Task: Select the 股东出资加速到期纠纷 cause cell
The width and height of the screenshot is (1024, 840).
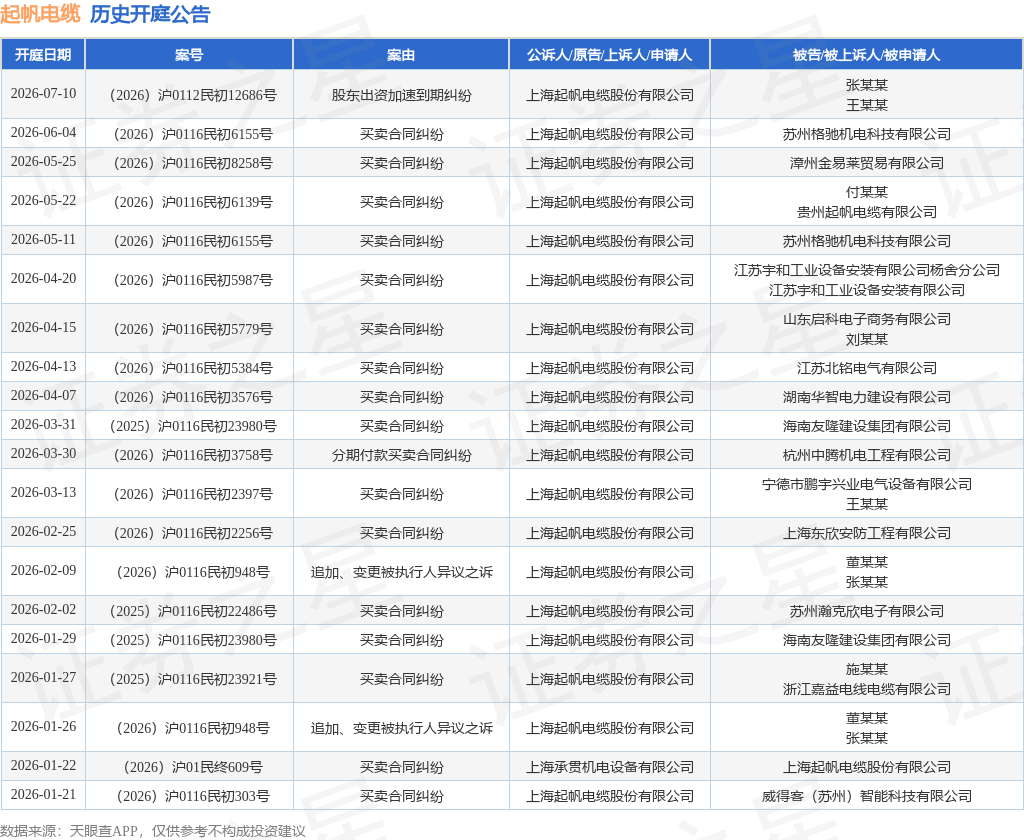Action: click(x=401, y=95)
